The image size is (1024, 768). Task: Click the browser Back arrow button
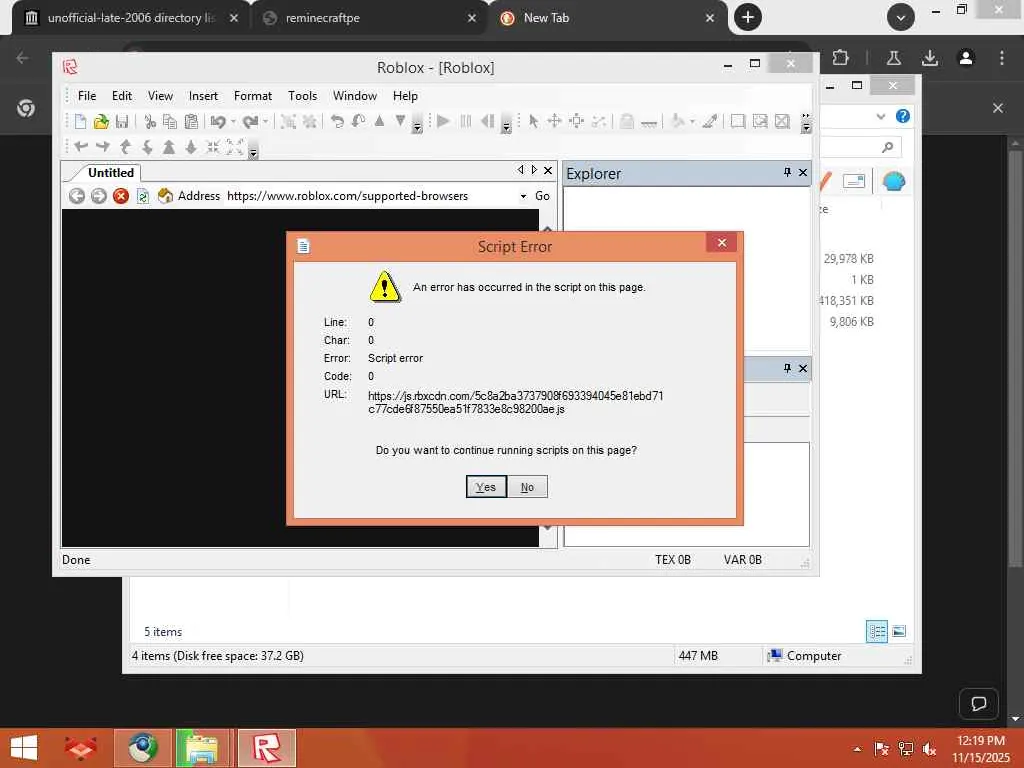(x=76, y=196)
